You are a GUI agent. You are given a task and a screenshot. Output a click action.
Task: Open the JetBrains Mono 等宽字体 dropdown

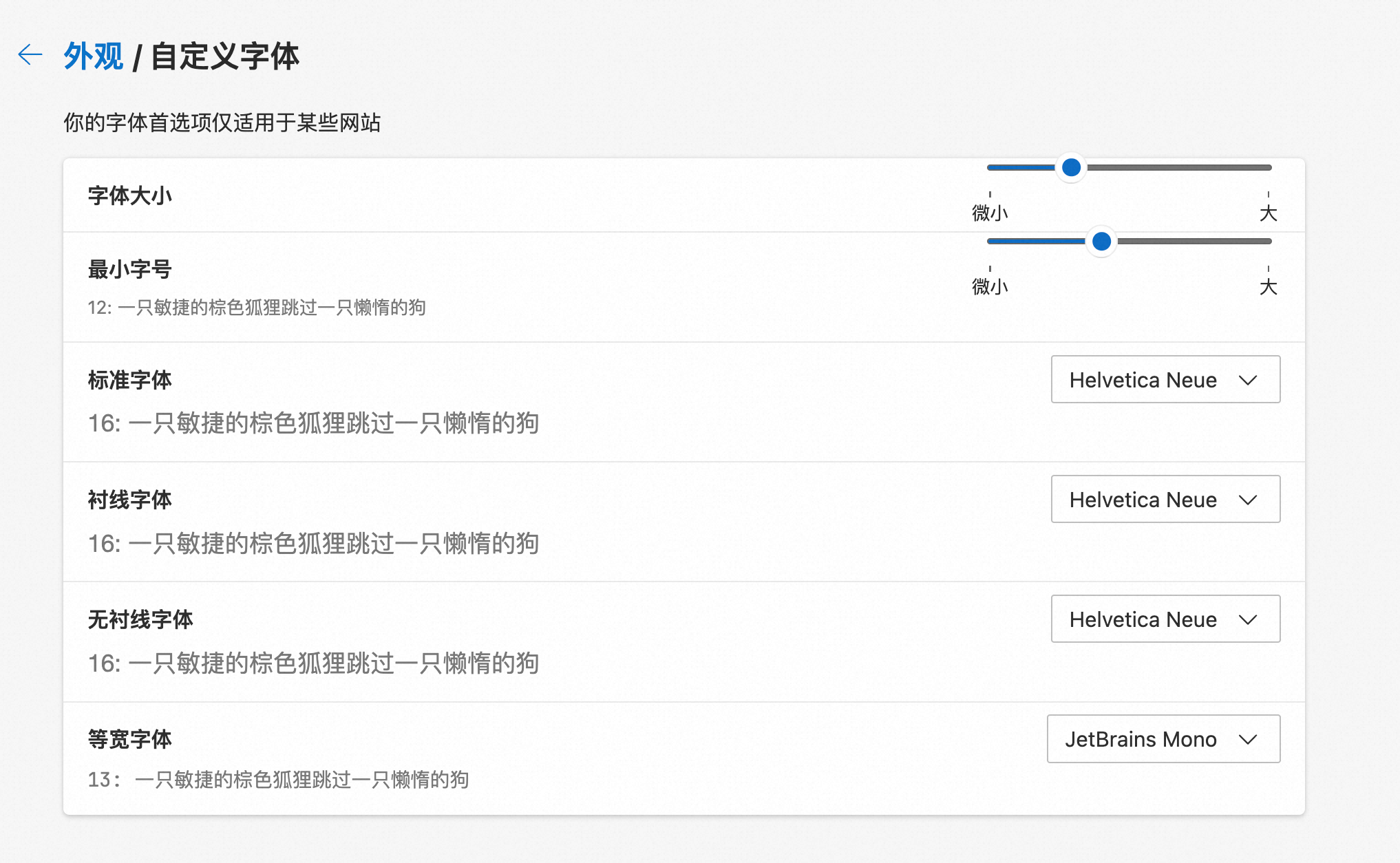[1163, 739]
